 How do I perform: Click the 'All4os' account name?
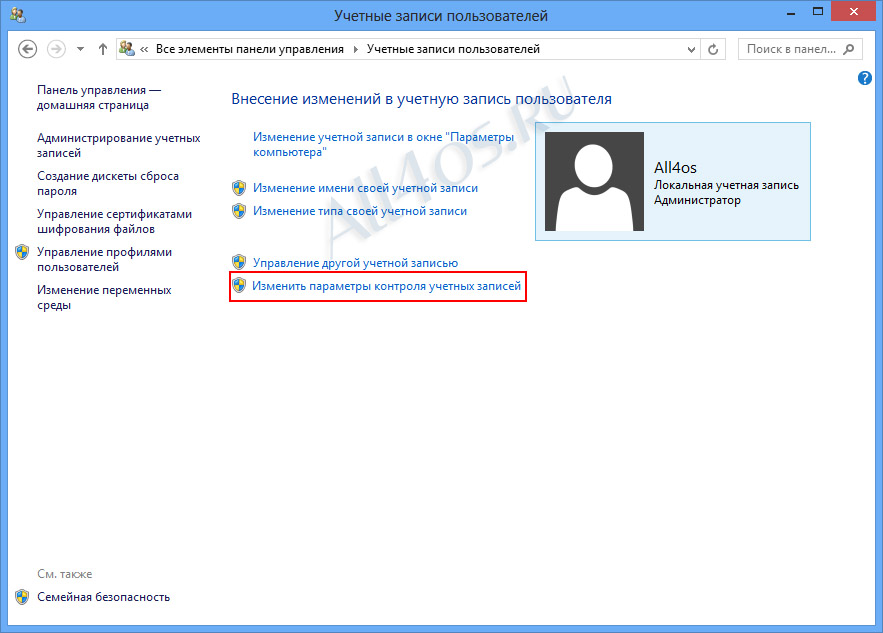(x=675, y=168)
